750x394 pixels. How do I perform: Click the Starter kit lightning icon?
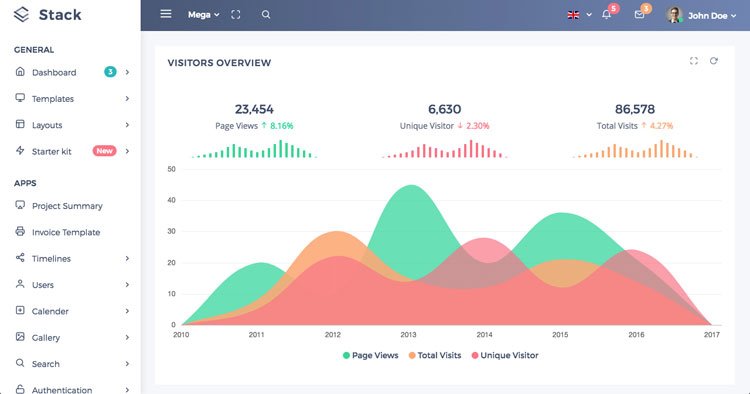coord(20,151)
